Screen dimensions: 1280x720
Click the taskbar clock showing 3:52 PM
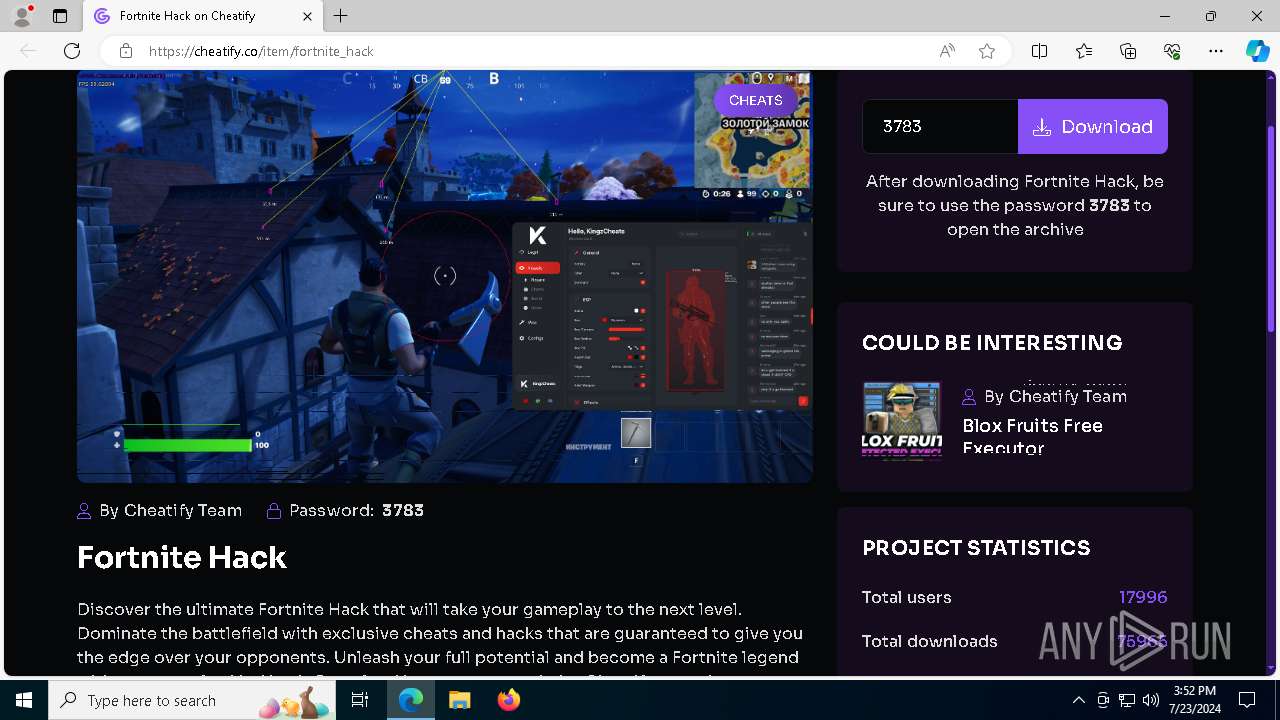[x=1193, y=700]
